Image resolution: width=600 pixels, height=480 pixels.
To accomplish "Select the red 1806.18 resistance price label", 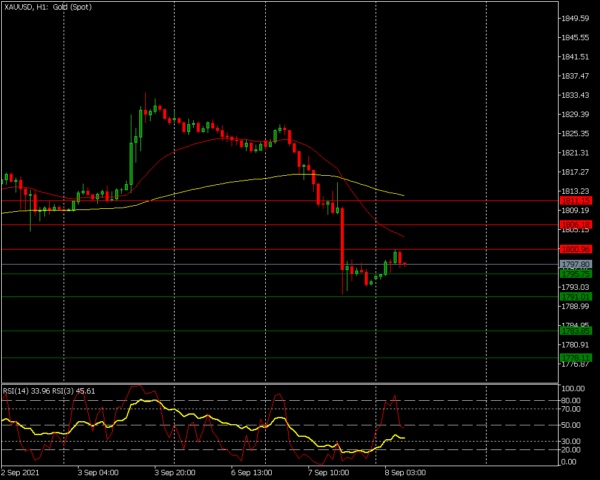I will [x=579, y=225].
